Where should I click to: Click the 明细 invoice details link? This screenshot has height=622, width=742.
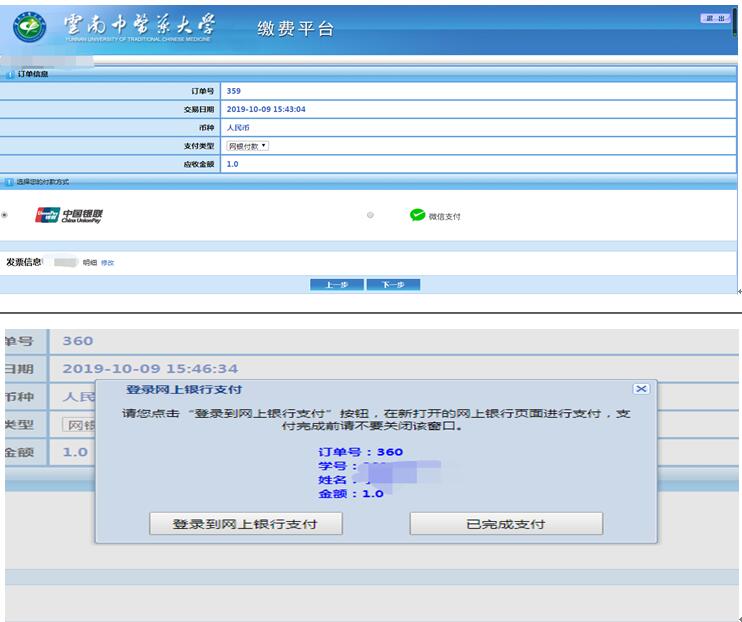pos(90,262)
